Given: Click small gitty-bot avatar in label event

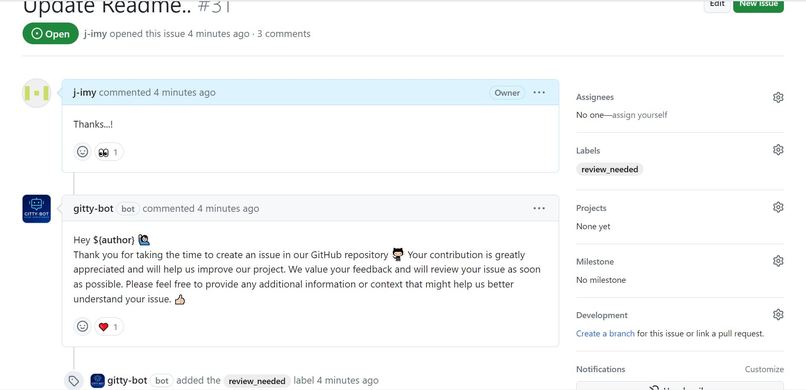Looking at the screenshot, I should (x=98, y=381).
